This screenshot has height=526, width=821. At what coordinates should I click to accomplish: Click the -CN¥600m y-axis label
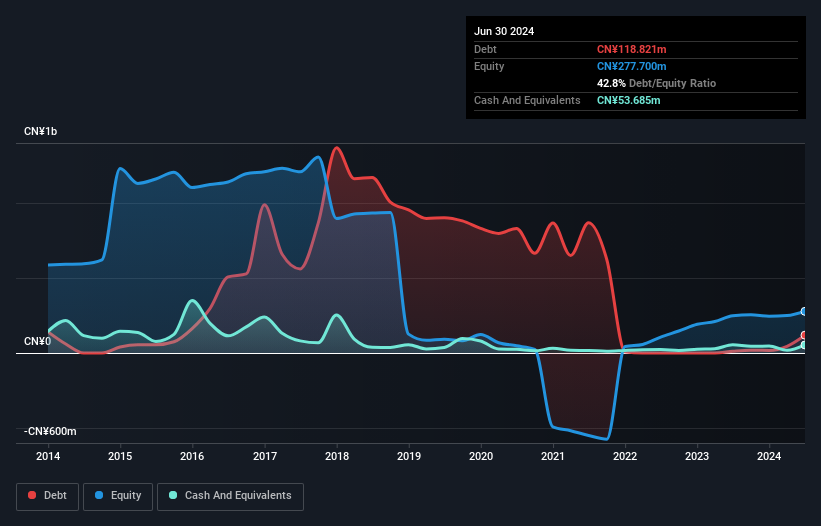click(x=50, y=431)
